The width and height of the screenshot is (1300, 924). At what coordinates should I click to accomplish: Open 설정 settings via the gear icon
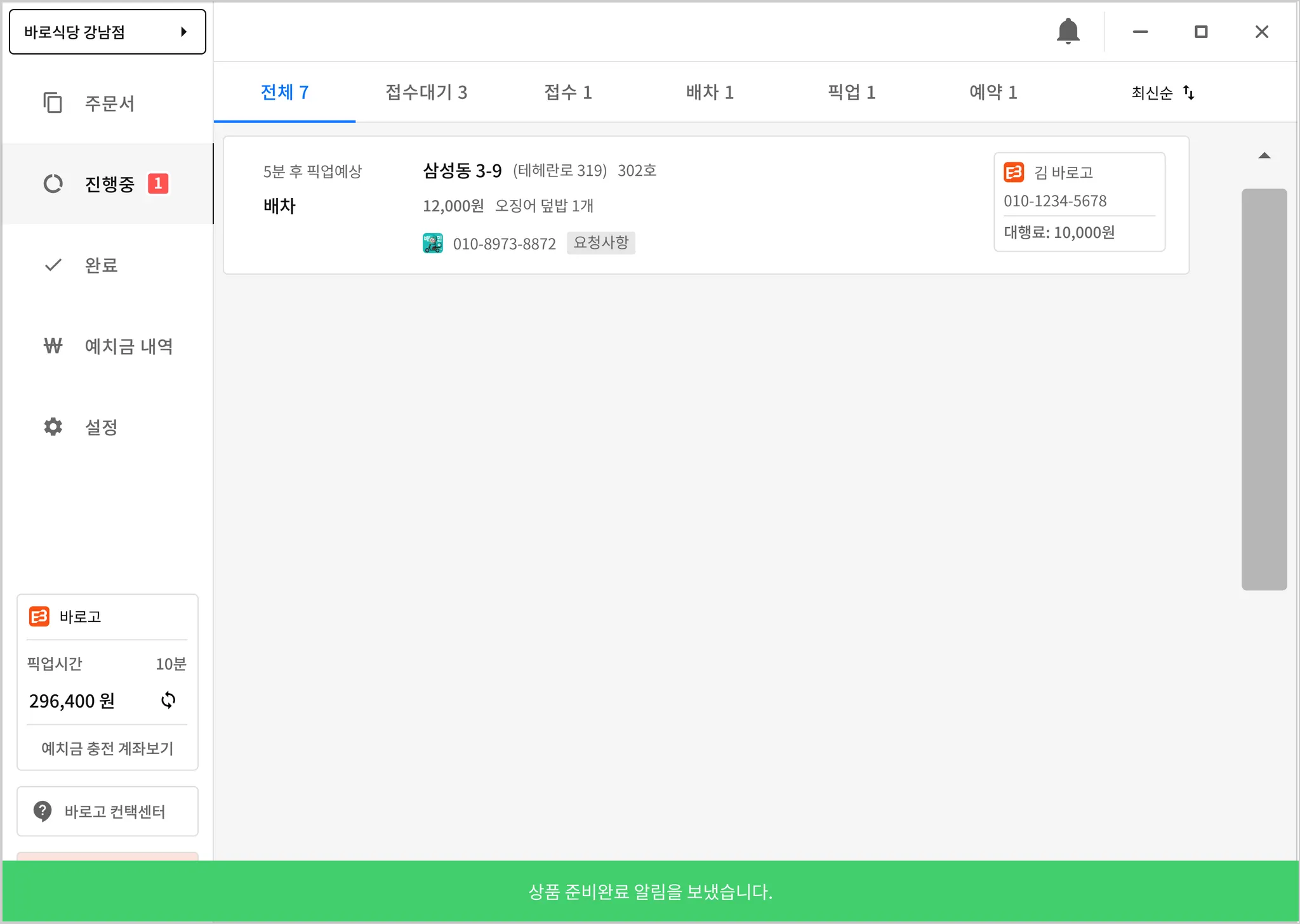[53, 426]
